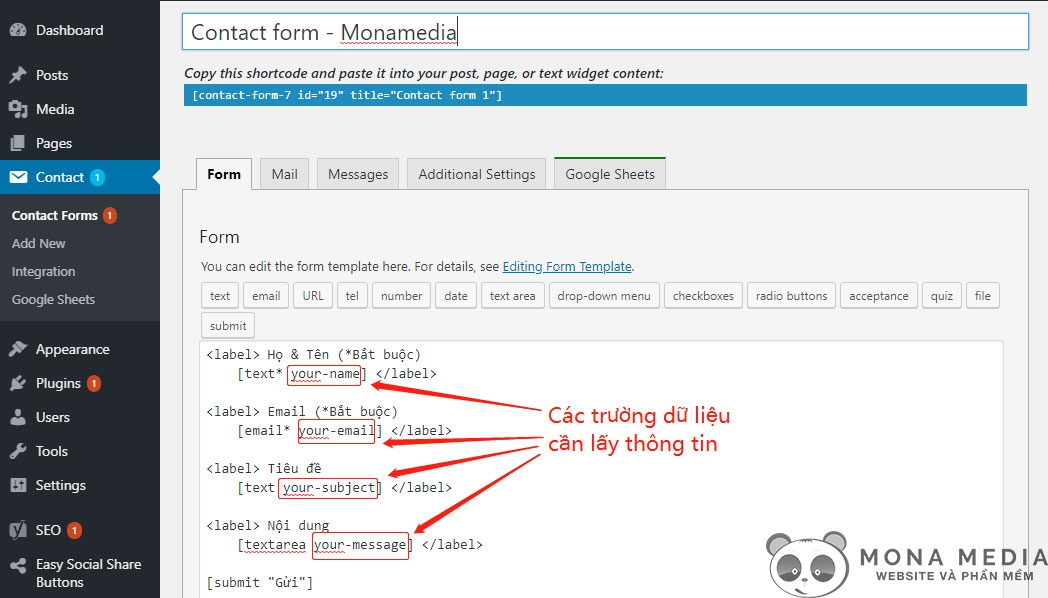Select the Google Sheets tab

609,174
